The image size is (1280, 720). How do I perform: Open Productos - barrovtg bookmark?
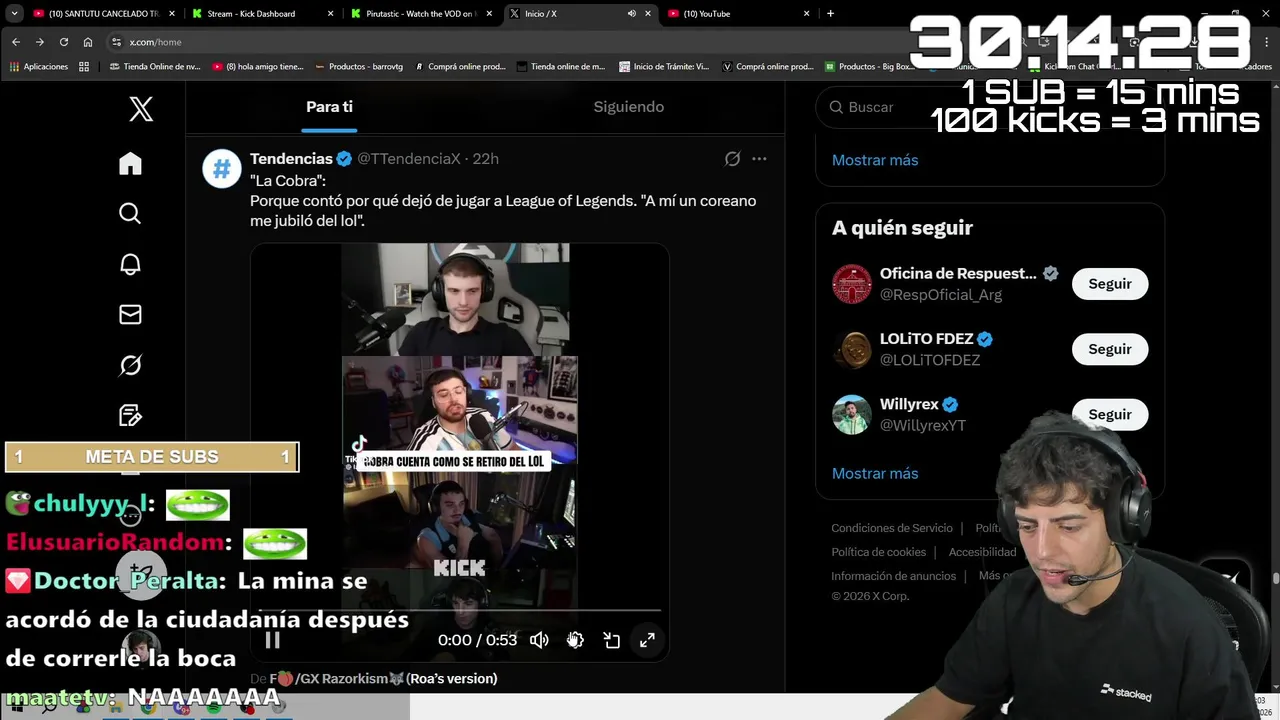(359, 67)
